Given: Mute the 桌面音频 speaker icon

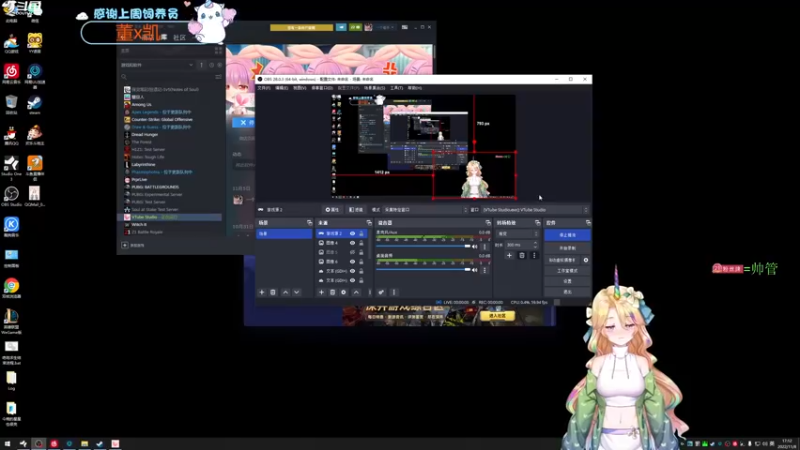Looking at the screenshot, I should click(x=475, y=270).
